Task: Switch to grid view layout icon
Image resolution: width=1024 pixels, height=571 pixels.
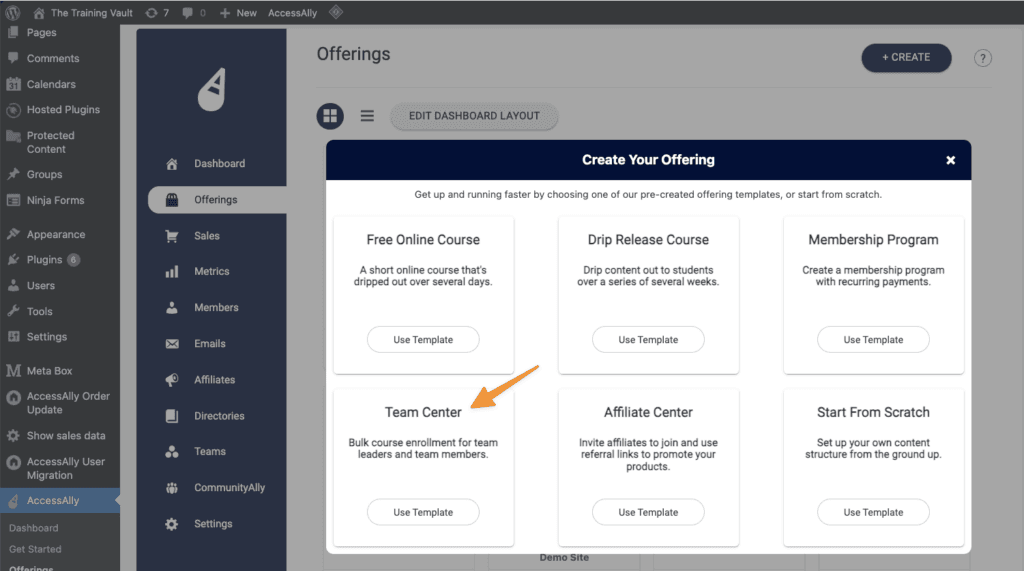Action: tap(330, 116)
